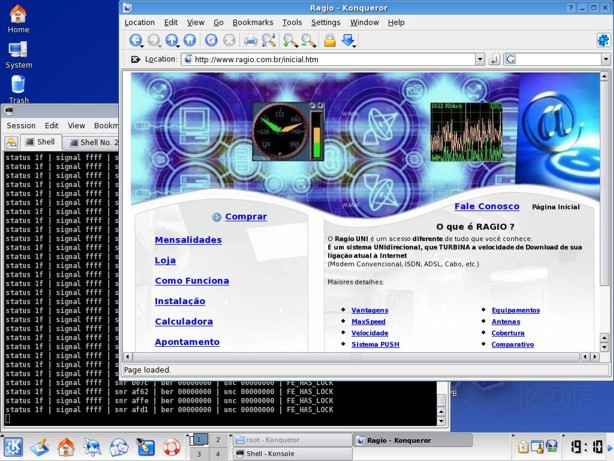
Task: Decrease font size with magnifier minus
Action: click(x=309, y=40)
